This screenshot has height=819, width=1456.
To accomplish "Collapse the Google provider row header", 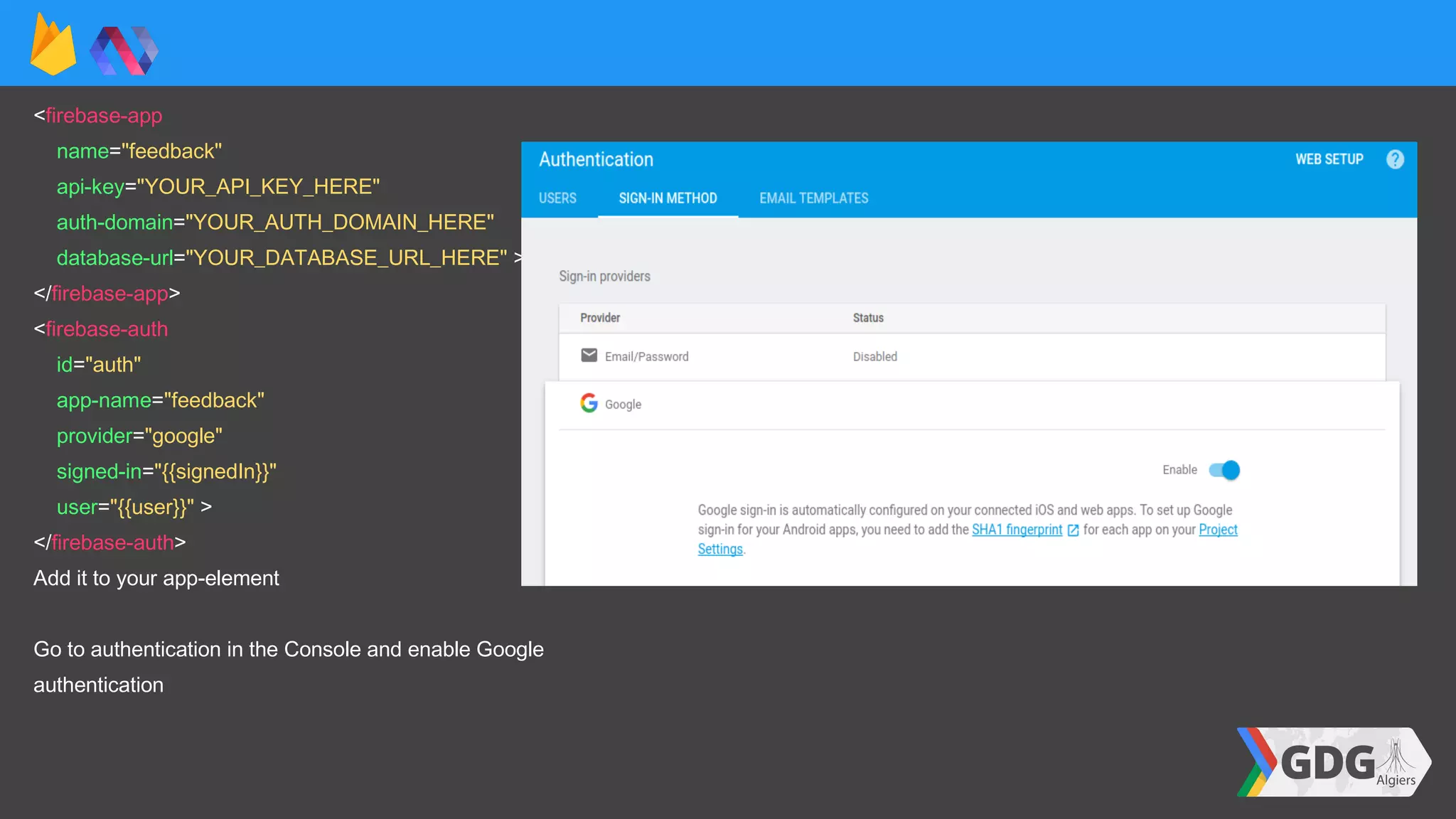I will [972, 404].
